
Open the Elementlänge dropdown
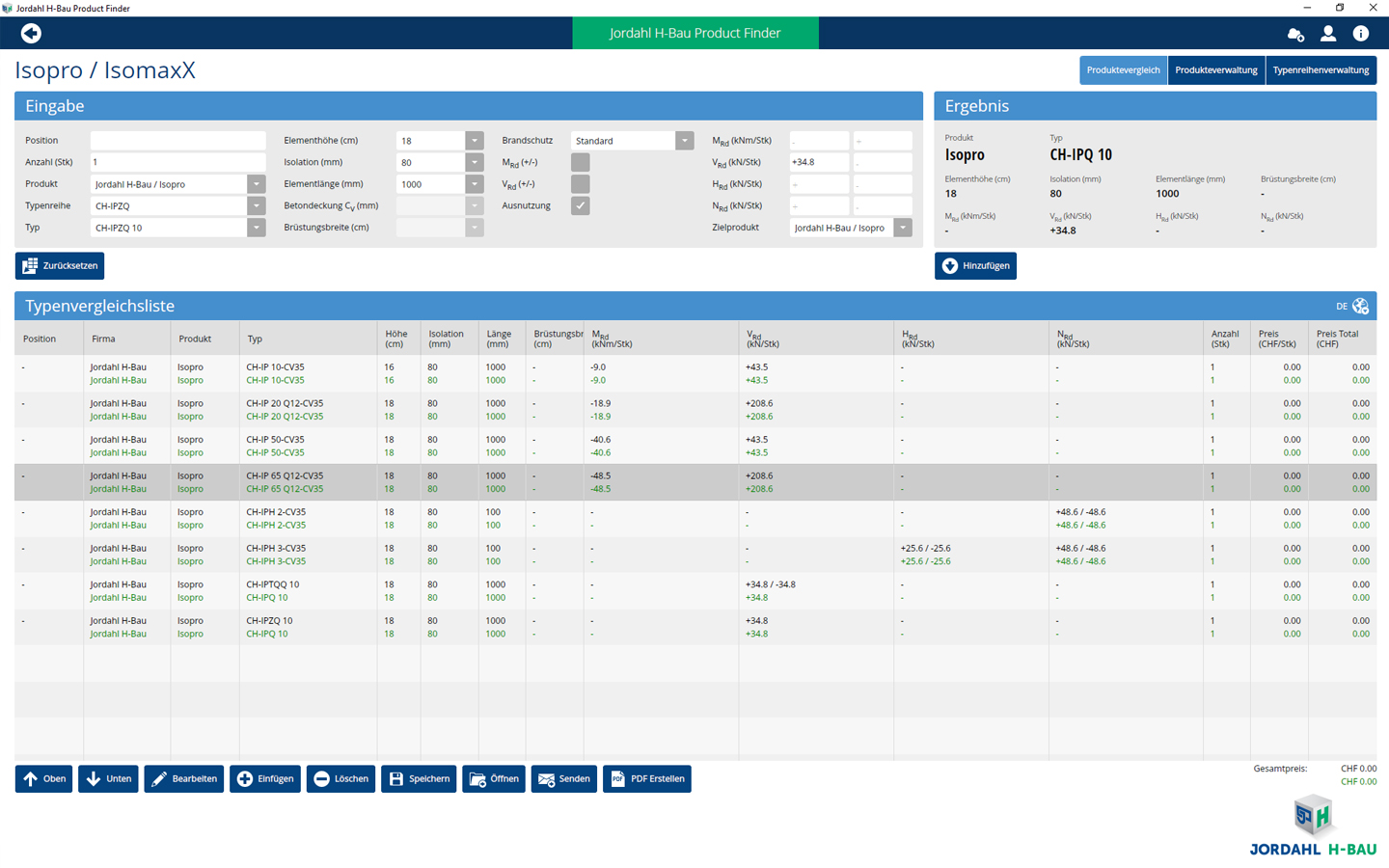(474, 184)
